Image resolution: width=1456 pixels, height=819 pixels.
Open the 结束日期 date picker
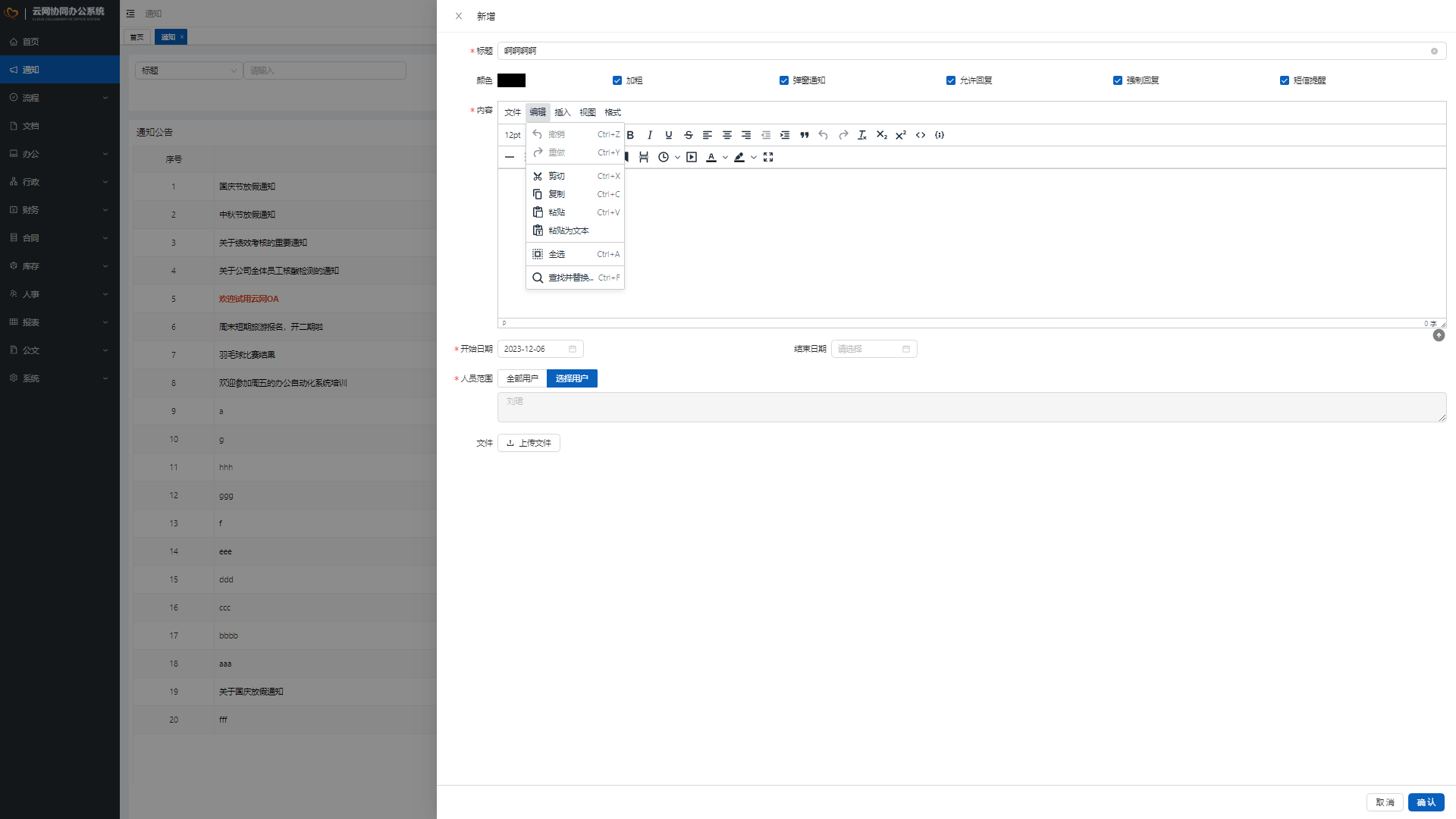[874, 349]
